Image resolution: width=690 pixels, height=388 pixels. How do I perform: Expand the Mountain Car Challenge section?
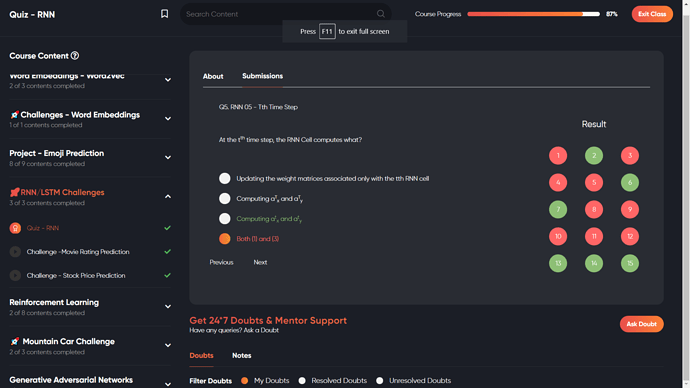point(168,345)
